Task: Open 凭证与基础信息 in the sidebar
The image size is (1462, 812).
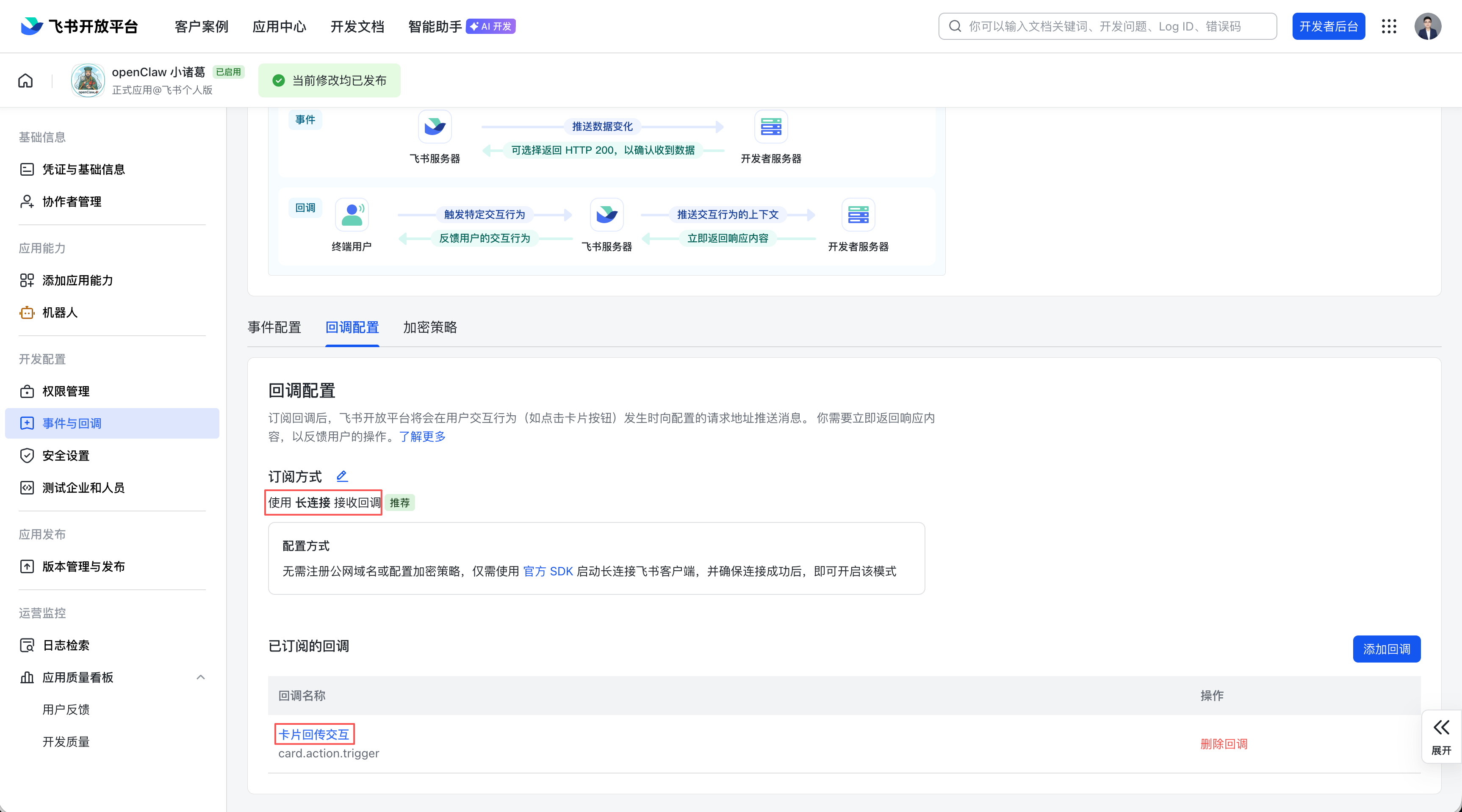Action: 83,169
